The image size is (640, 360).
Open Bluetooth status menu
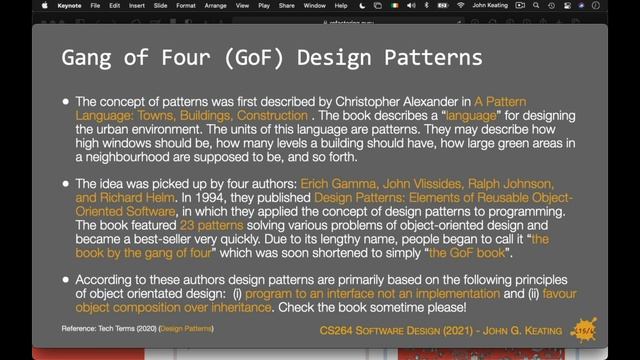(x=427, y=6)
